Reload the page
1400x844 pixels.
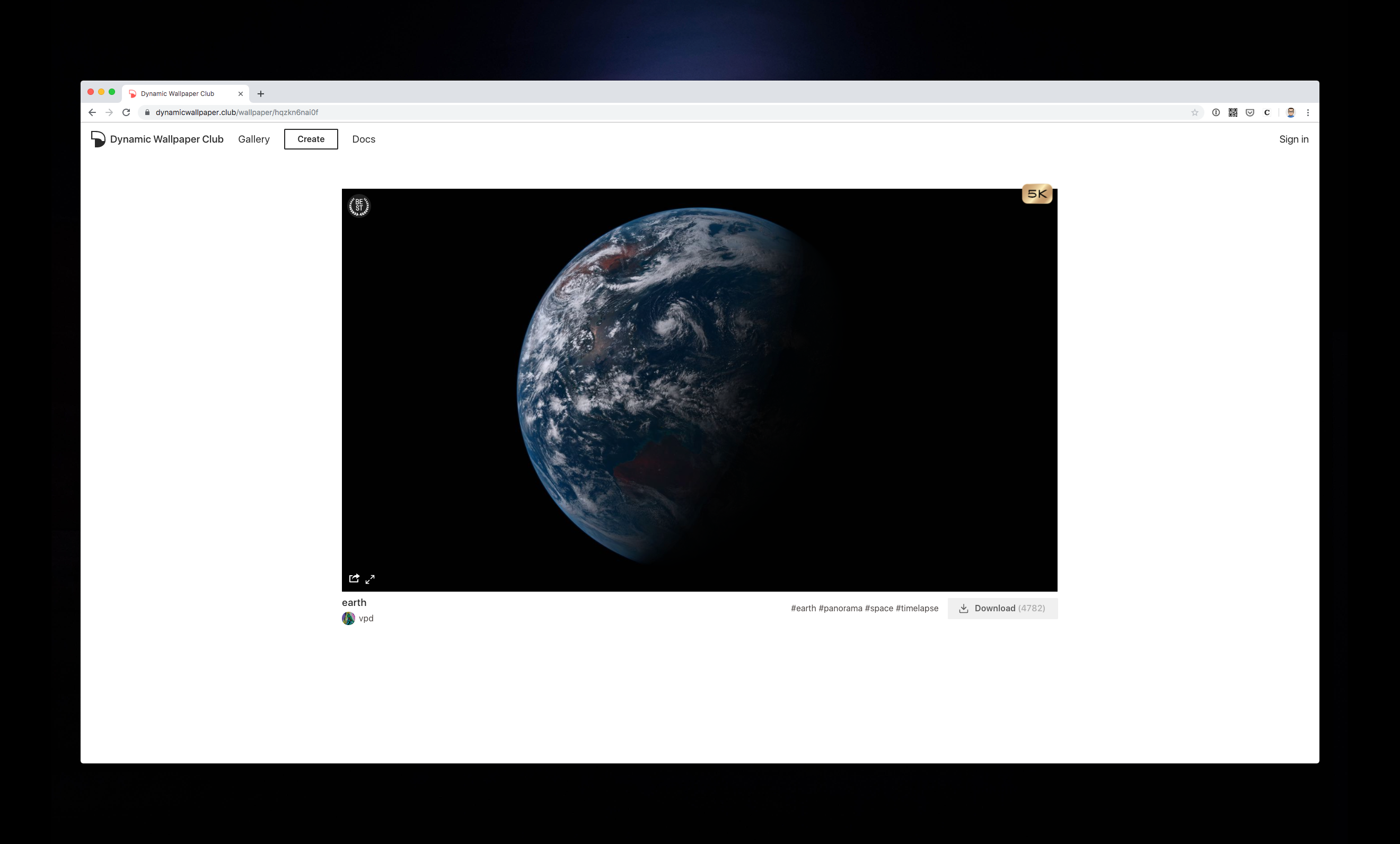click(x=126, y=112)
